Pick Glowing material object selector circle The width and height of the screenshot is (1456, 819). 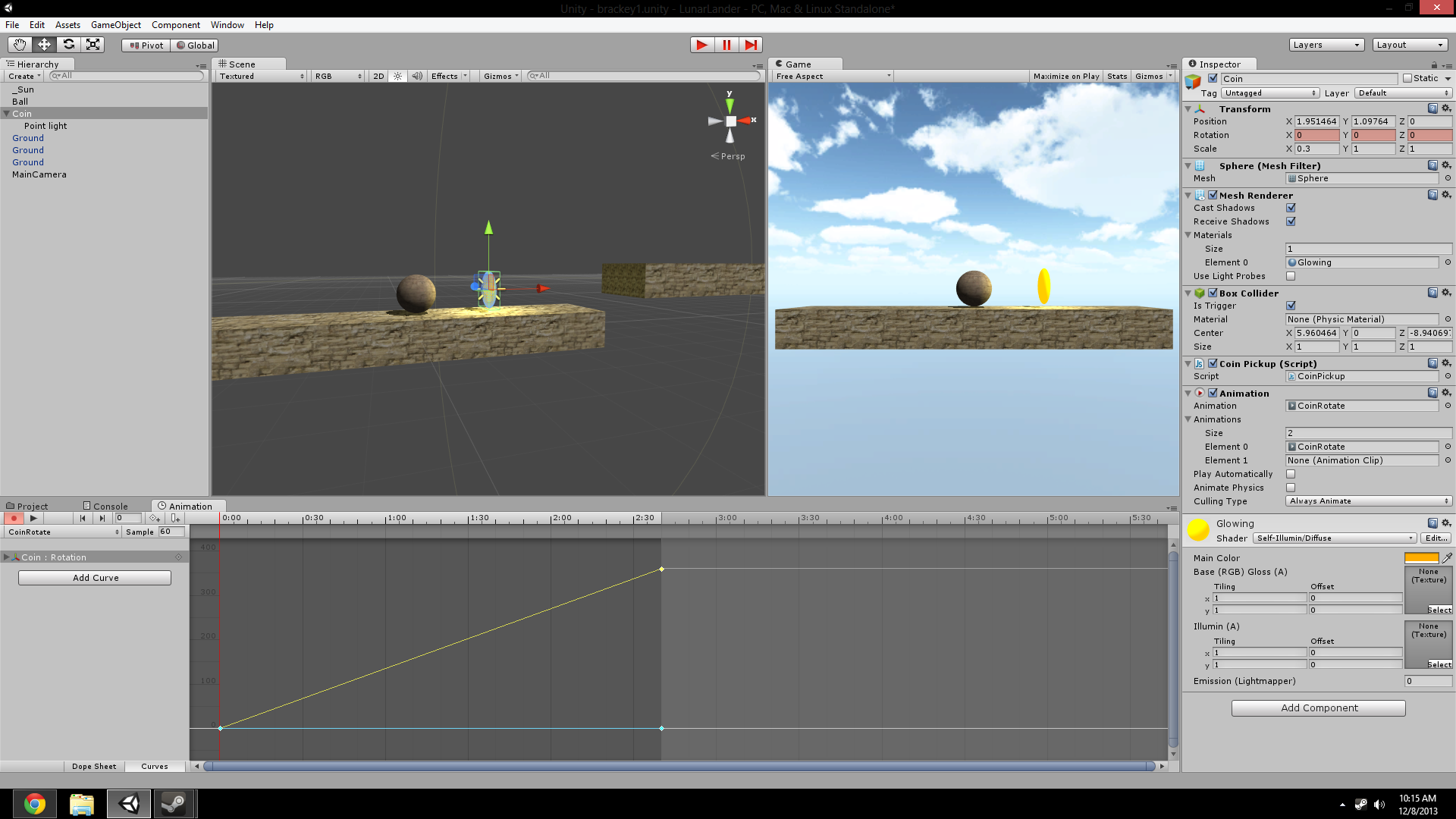[1448, 262]
